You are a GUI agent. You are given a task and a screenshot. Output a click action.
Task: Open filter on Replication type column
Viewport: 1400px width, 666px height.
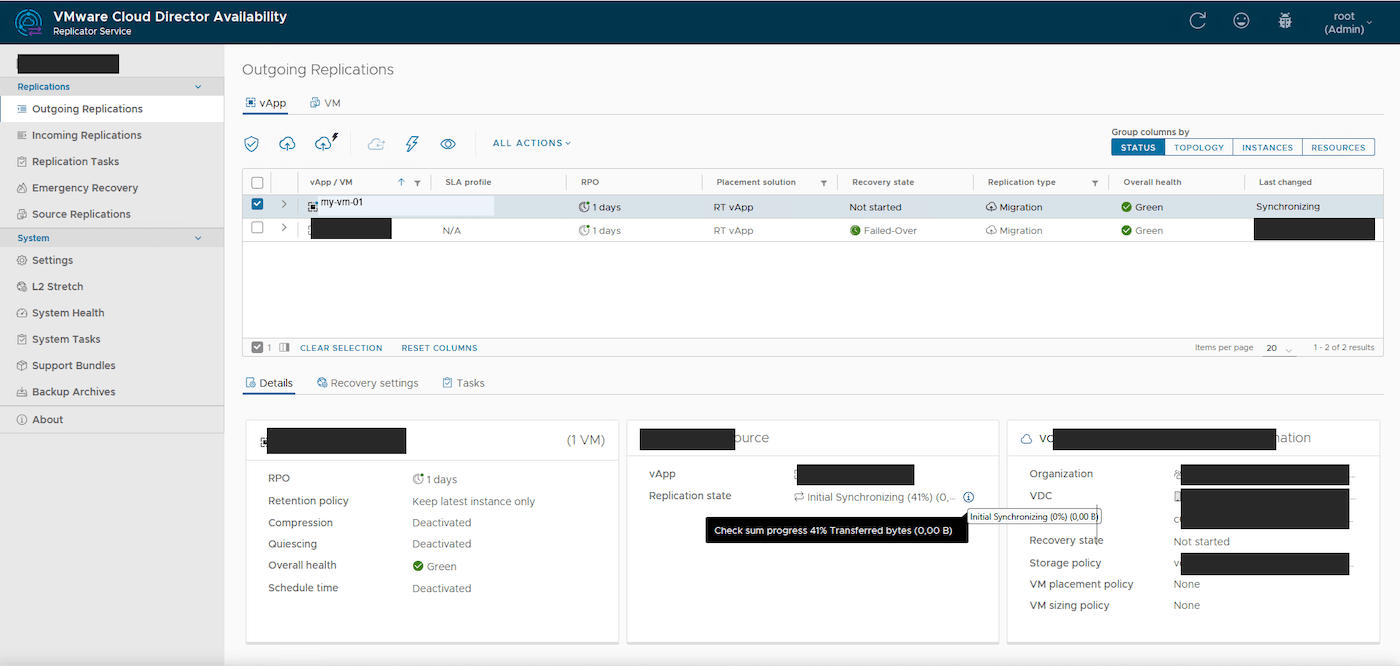(1095, 183)
